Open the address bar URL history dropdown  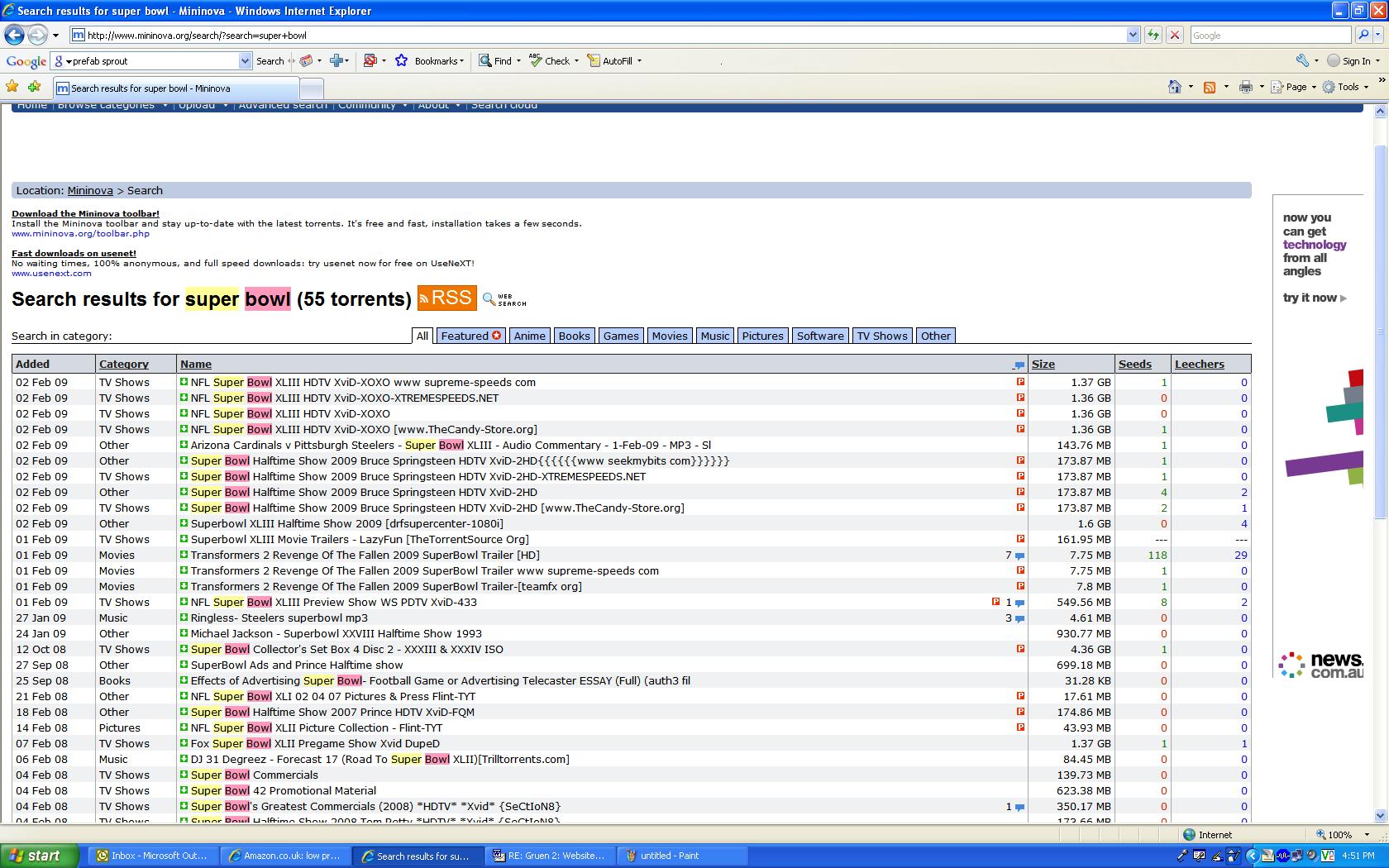pyautogui.click(x=1133, y=35)
